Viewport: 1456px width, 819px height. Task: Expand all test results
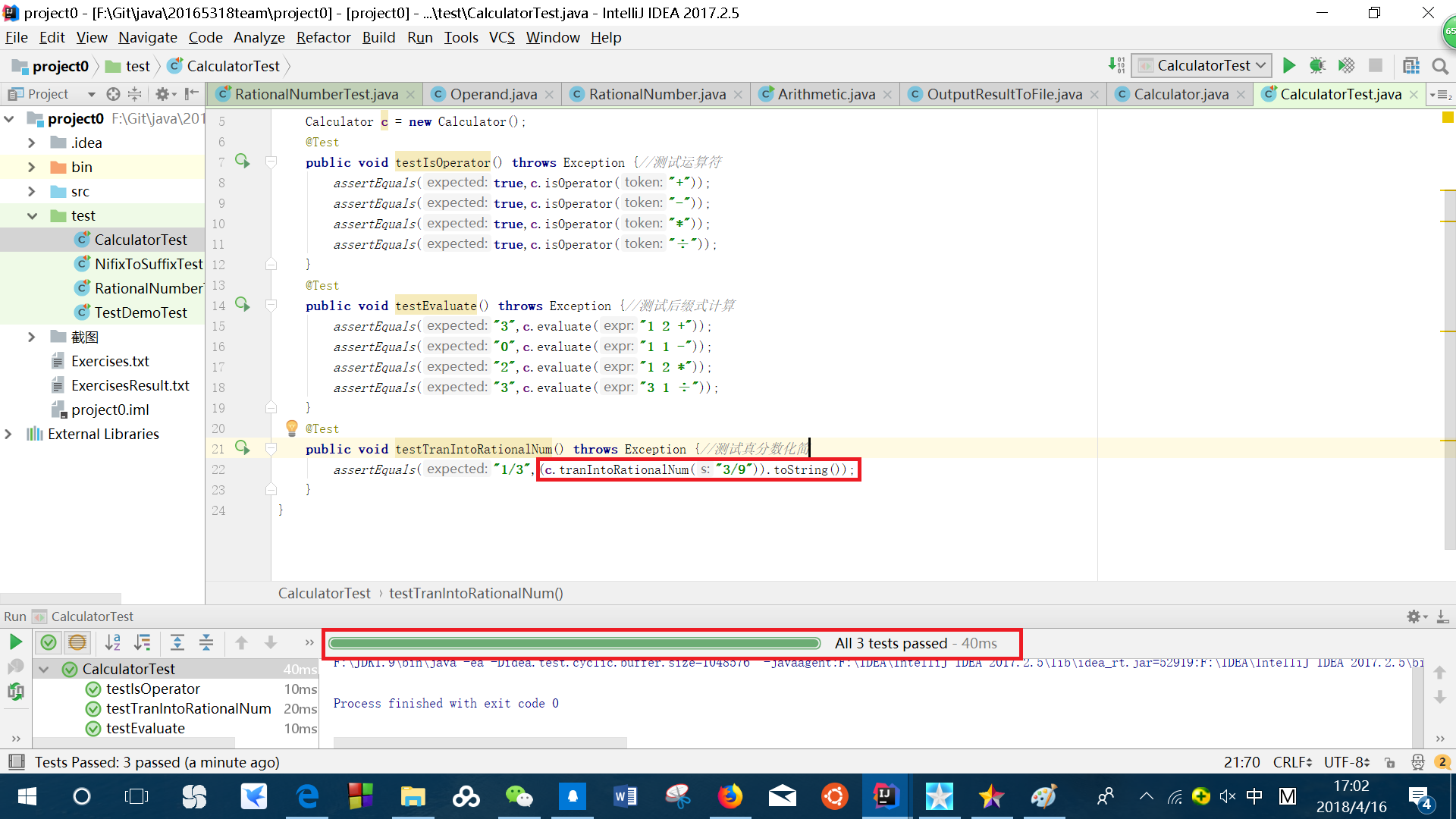pos(177,642)
